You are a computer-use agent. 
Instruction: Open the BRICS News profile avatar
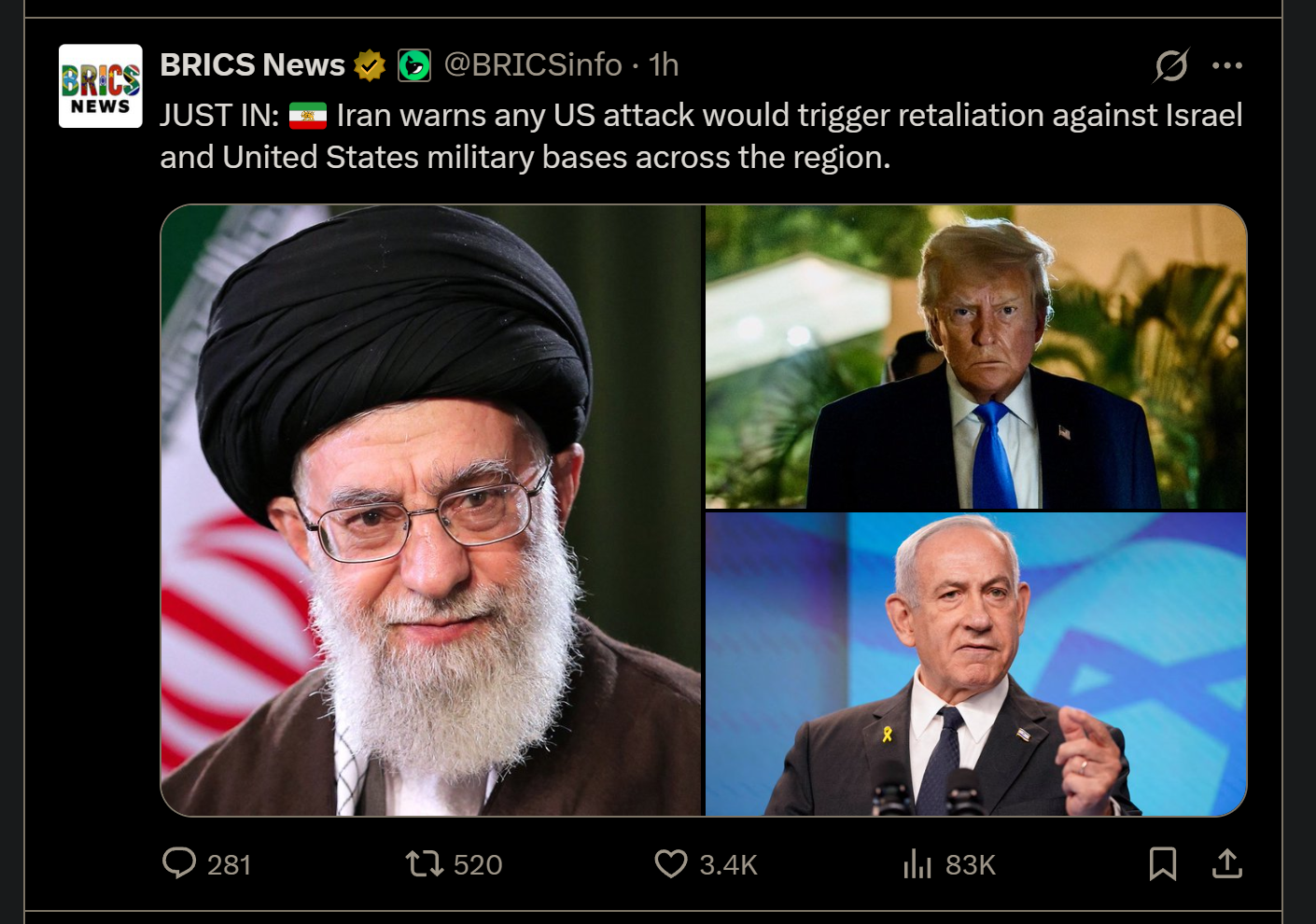coord(101,86)
